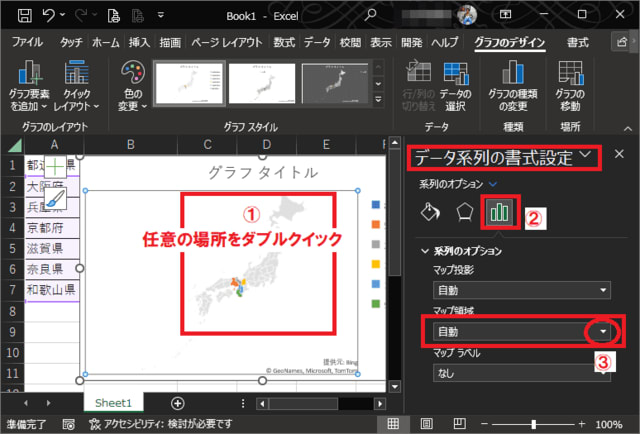Click the paintbrush chart styles button
The height and width of the screenshot is (434, 640).
[x=56, y=198]
